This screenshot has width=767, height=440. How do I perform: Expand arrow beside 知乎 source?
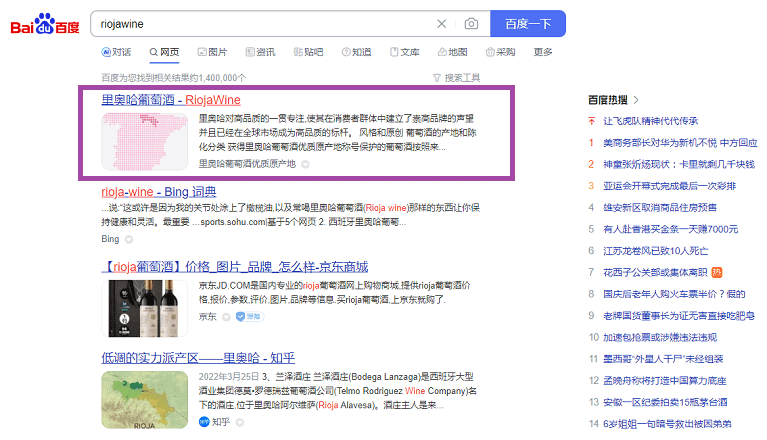click(240, 422)
